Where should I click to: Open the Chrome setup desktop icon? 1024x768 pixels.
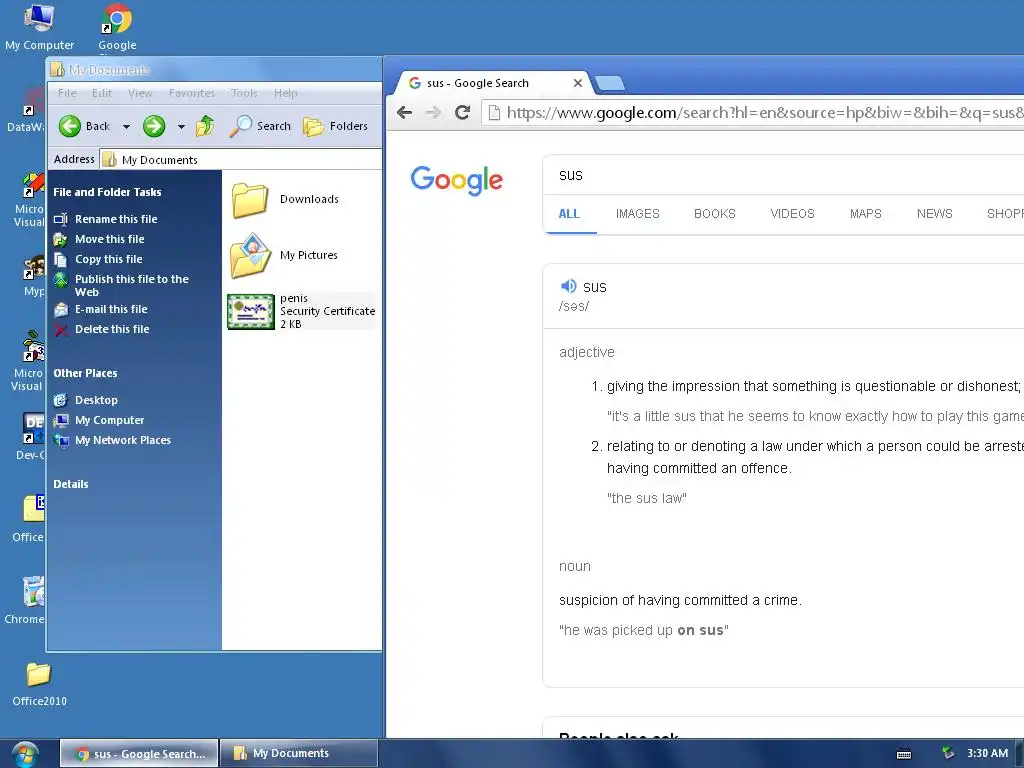25,600
